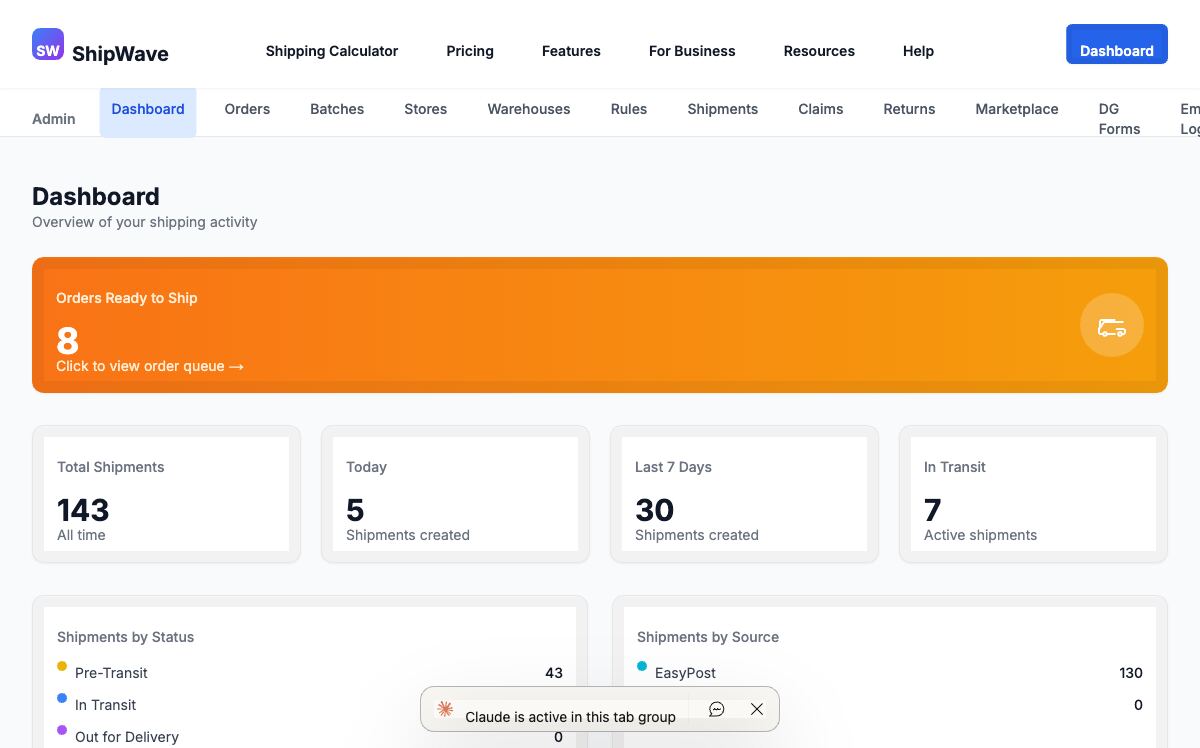Open the Features menu item
1200x748 pixels.
(x=571, y=51)
